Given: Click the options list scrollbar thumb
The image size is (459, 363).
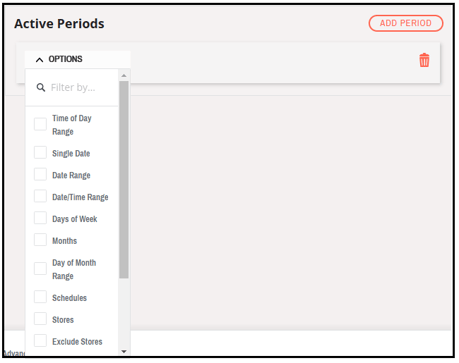Looking at the screenshot, I should point(124,179).
